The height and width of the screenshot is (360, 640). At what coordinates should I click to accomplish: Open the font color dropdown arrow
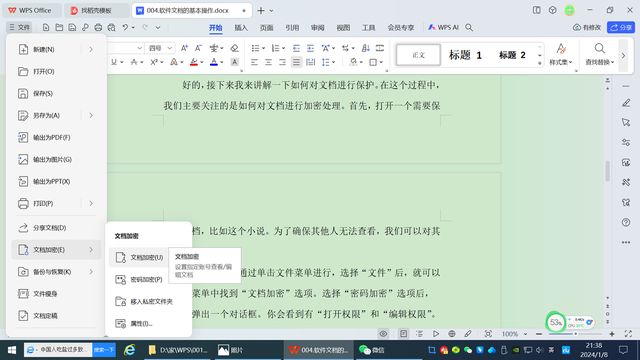click(x=222, y=62)
